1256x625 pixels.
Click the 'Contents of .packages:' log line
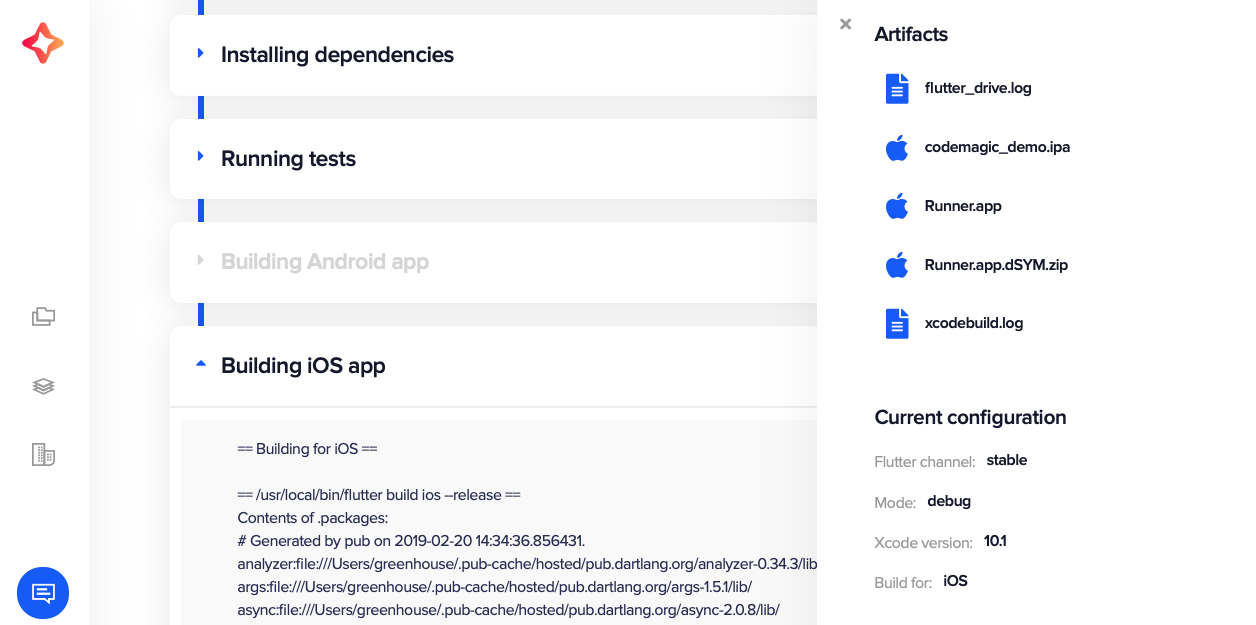point(312,518)
